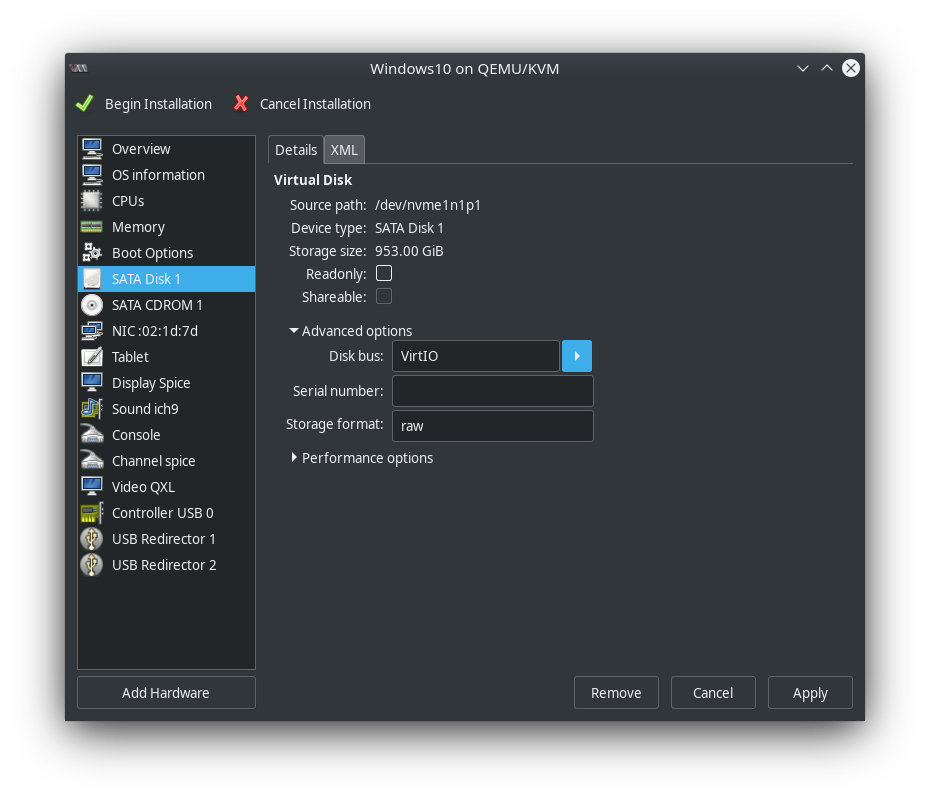This screenshot has width=930, height=798.
Task: Click Begin Installation text button
Action: tap(158, 104)
